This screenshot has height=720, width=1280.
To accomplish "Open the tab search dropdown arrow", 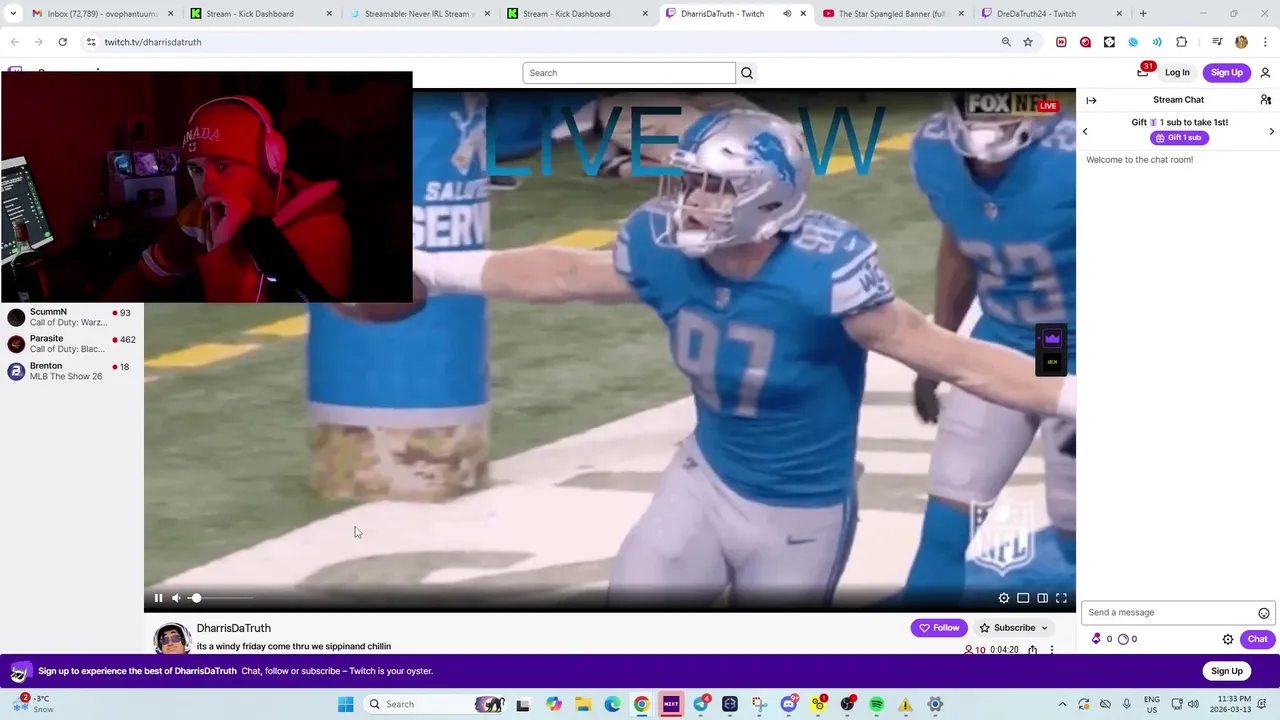I will point(13,14).
